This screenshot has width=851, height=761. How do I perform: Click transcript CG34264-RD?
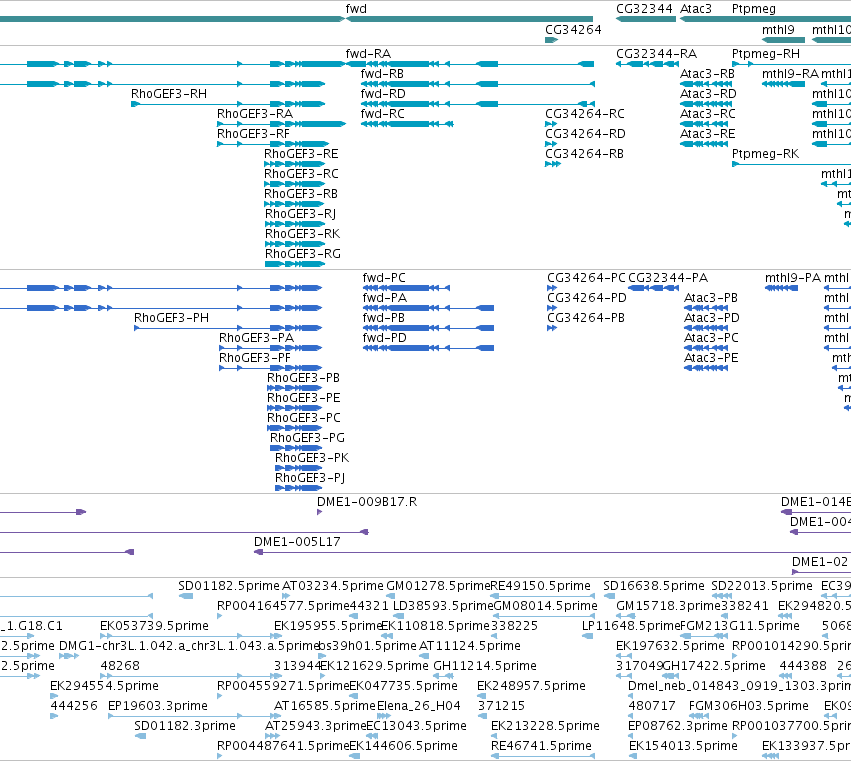click(551, 144)
